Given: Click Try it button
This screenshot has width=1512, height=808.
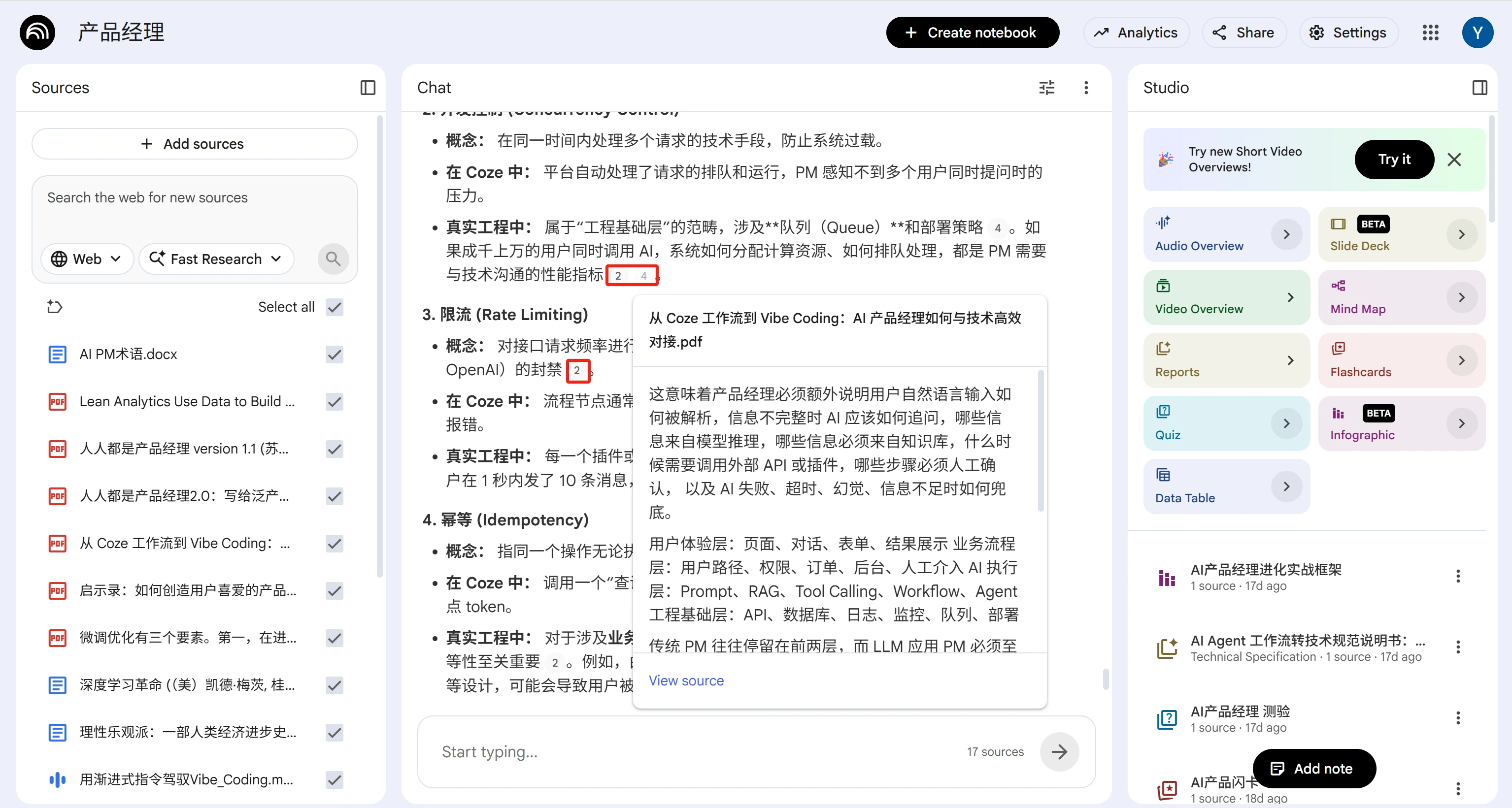Looking at the screenshot, I should (1394, 160).
